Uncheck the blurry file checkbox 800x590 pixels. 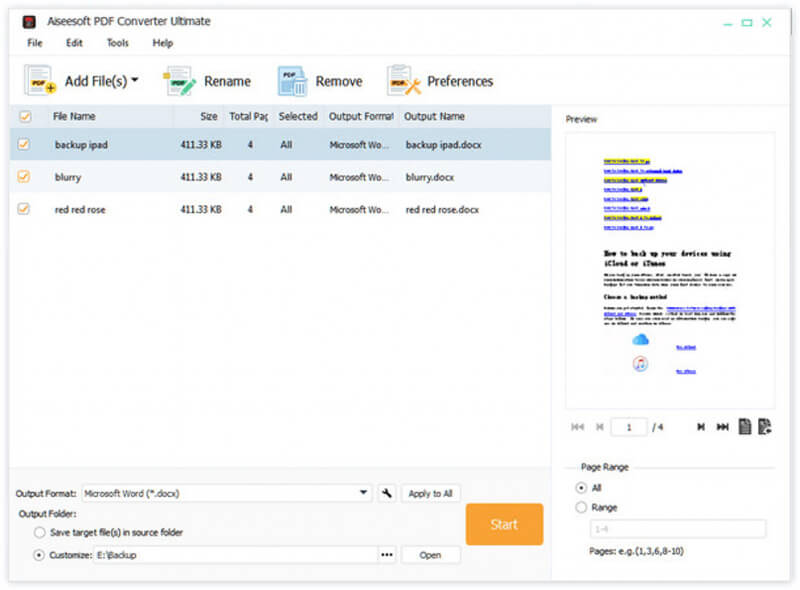pyautogui.click(x=23, y=177)
